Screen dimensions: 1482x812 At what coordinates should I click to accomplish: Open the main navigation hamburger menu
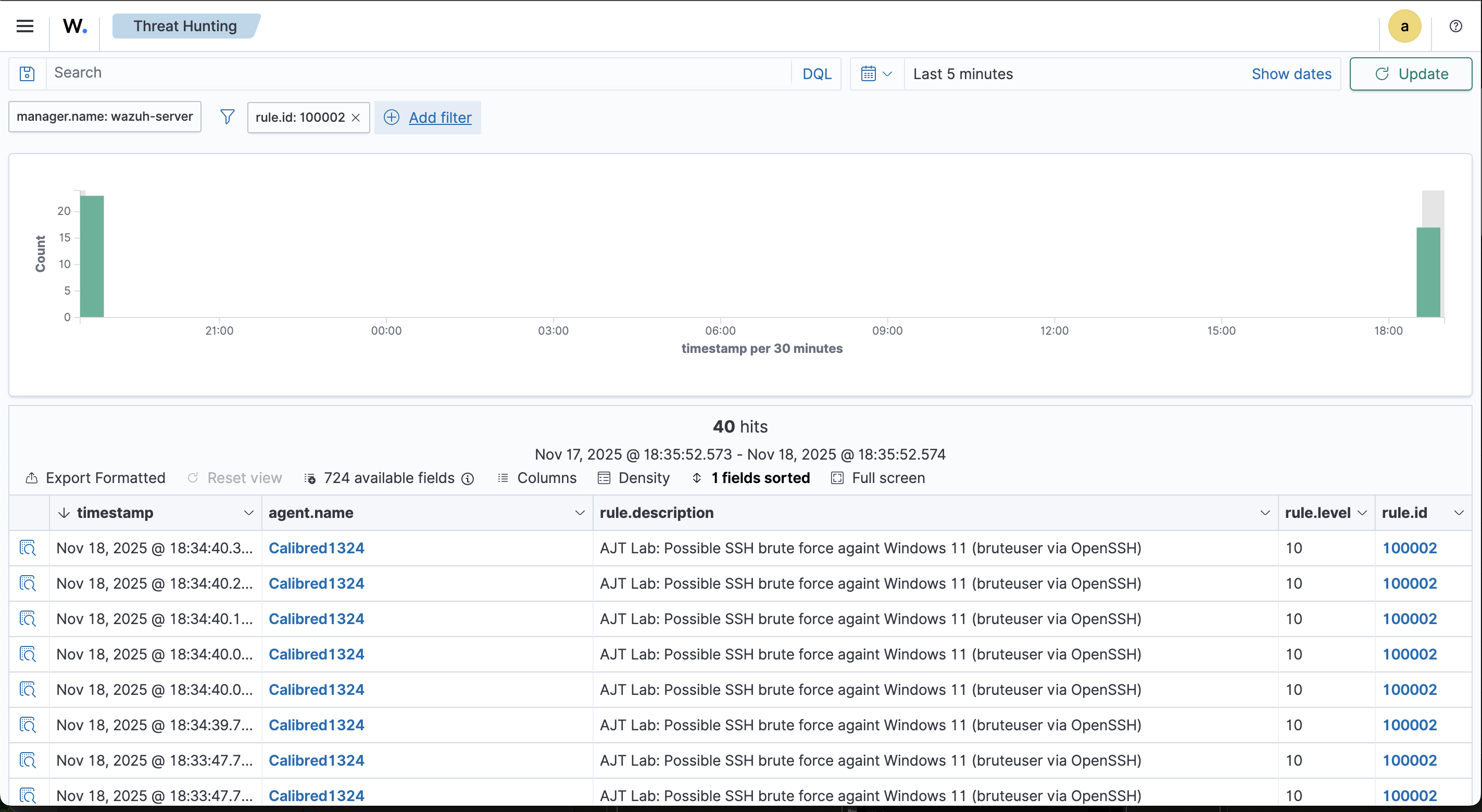point(25,26)
